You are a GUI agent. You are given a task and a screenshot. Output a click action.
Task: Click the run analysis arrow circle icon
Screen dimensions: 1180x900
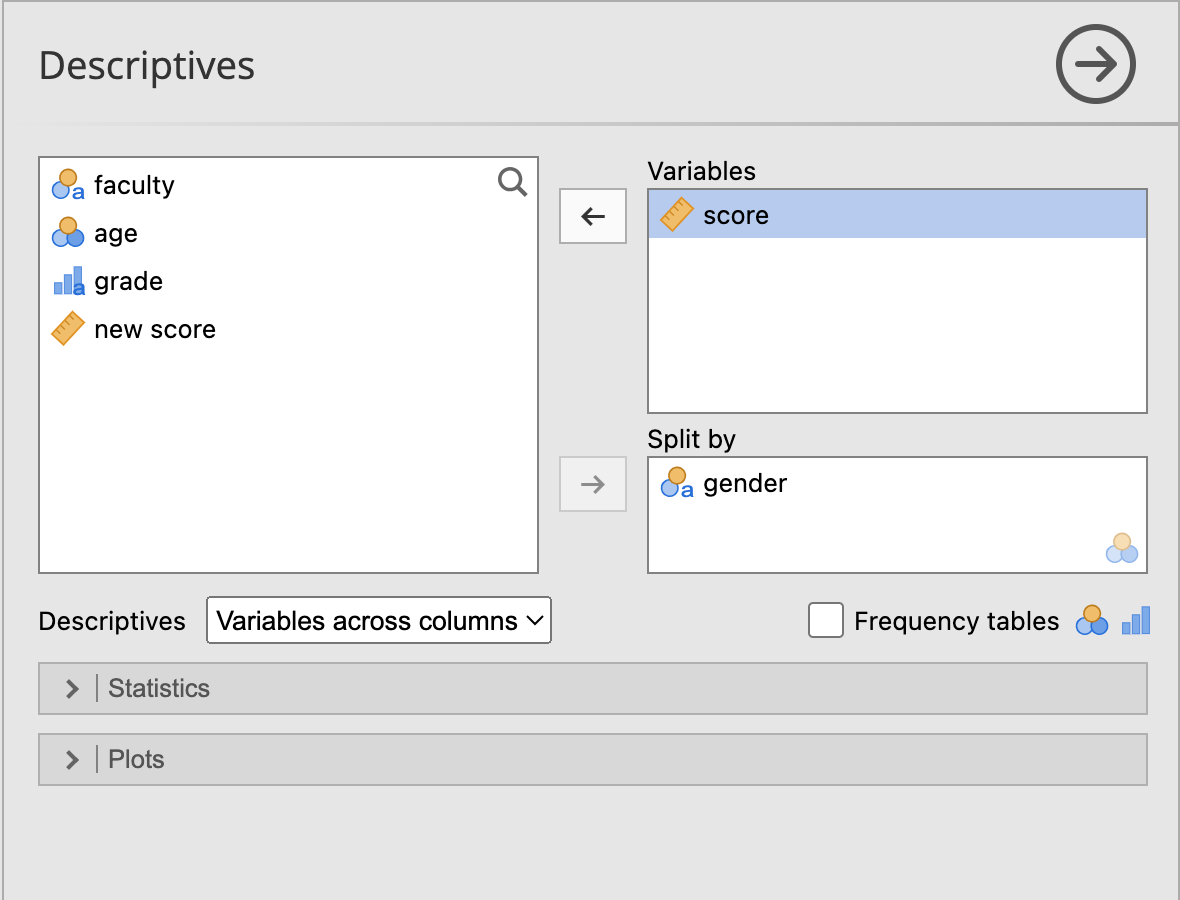[1096, 65]
